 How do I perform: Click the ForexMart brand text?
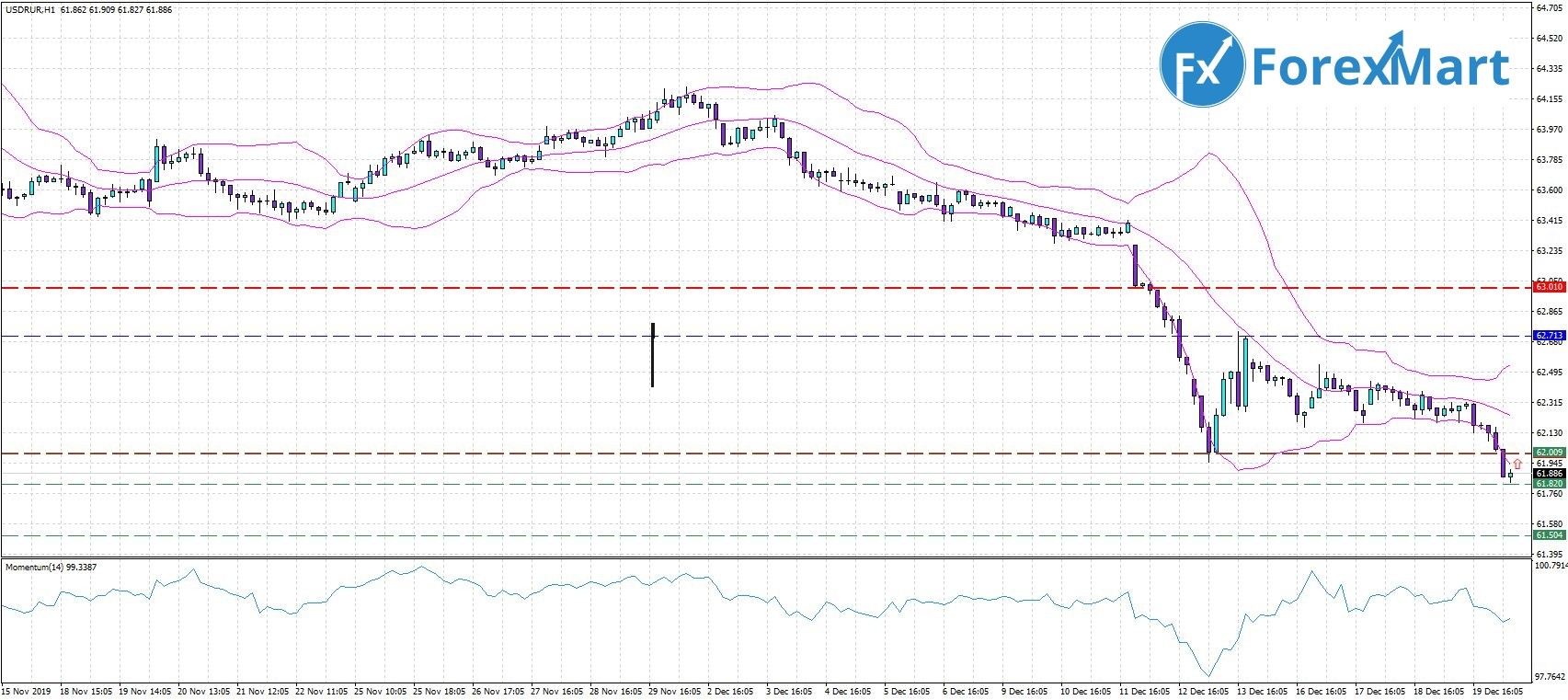(x=1381, y=66)
